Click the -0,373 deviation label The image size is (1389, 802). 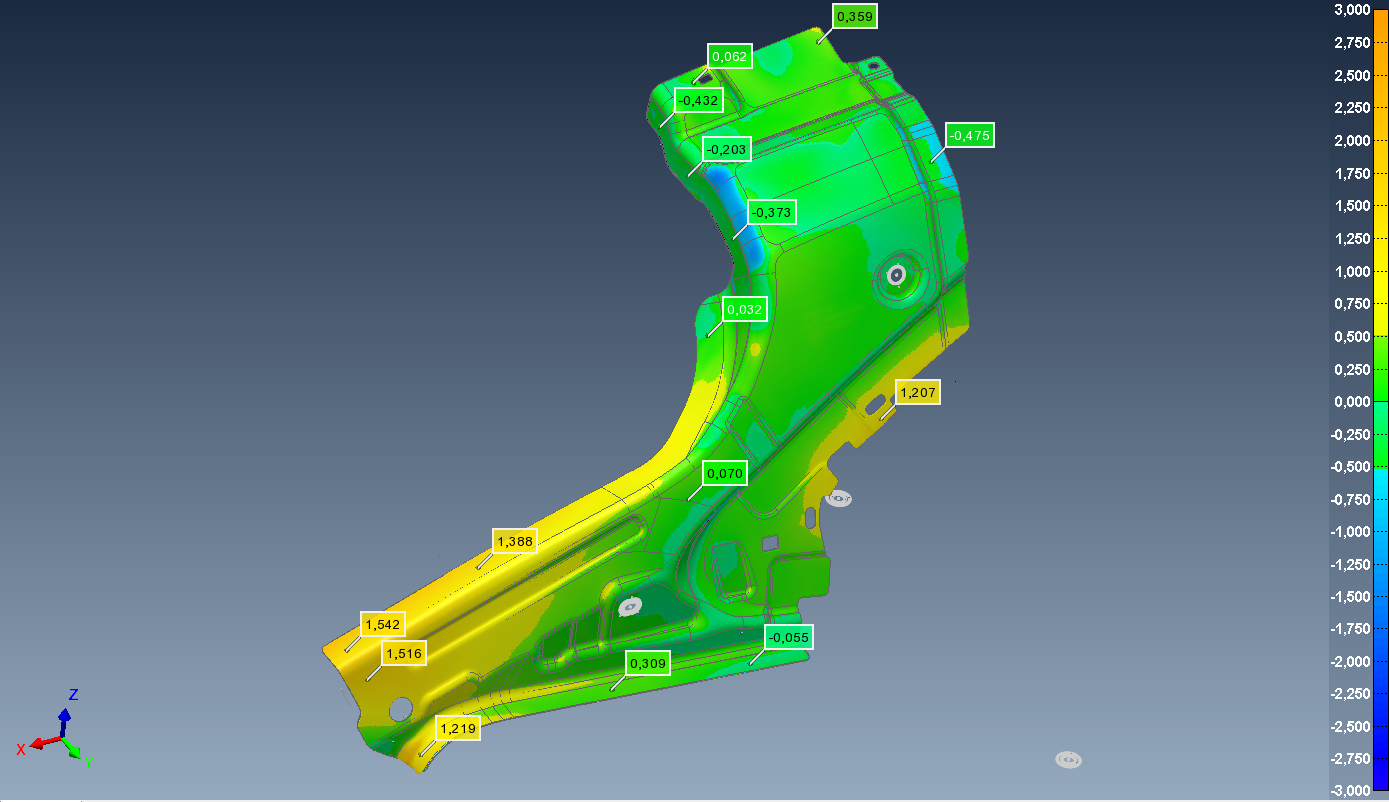[x=771, y=213]
